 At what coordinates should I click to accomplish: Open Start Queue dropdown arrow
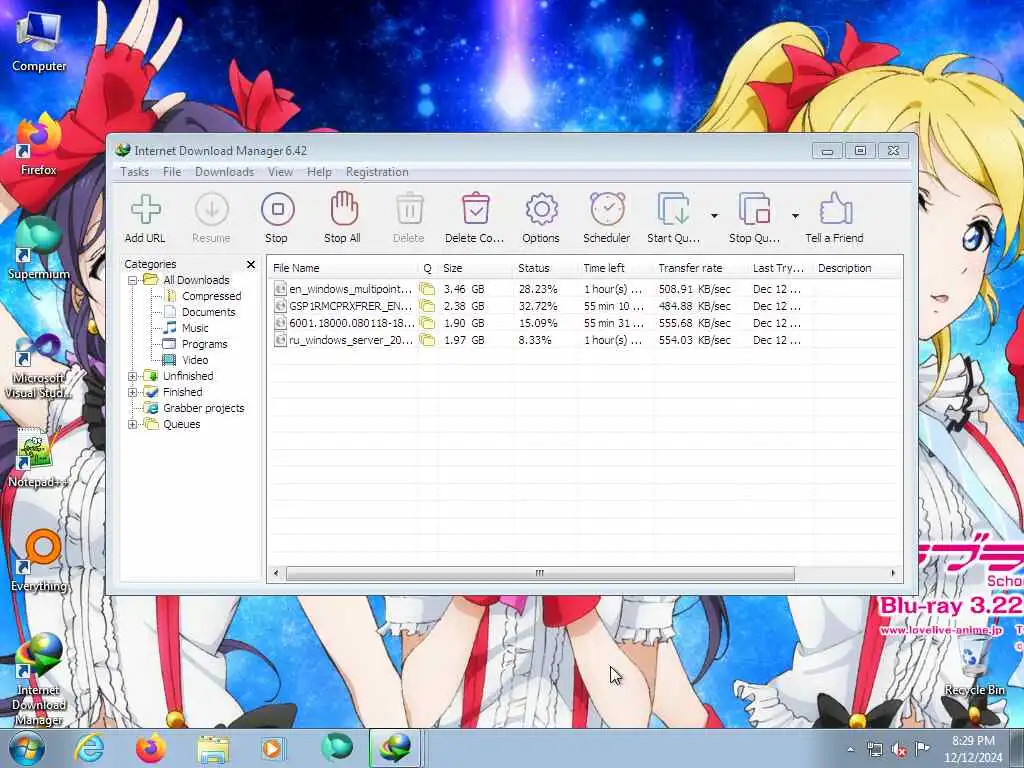(x=714, y=216)
